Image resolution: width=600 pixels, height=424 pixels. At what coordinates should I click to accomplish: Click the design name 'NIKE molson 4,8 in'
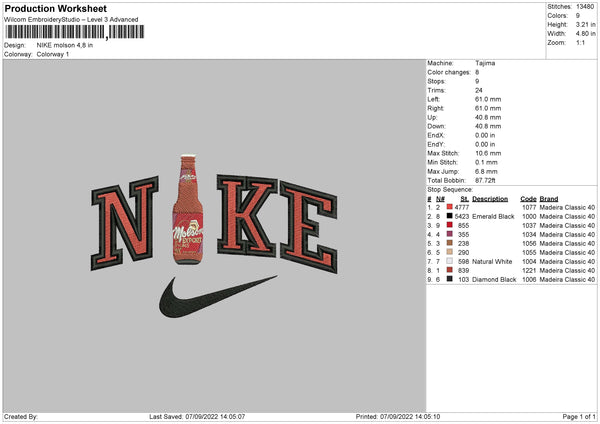pos(65,45)
